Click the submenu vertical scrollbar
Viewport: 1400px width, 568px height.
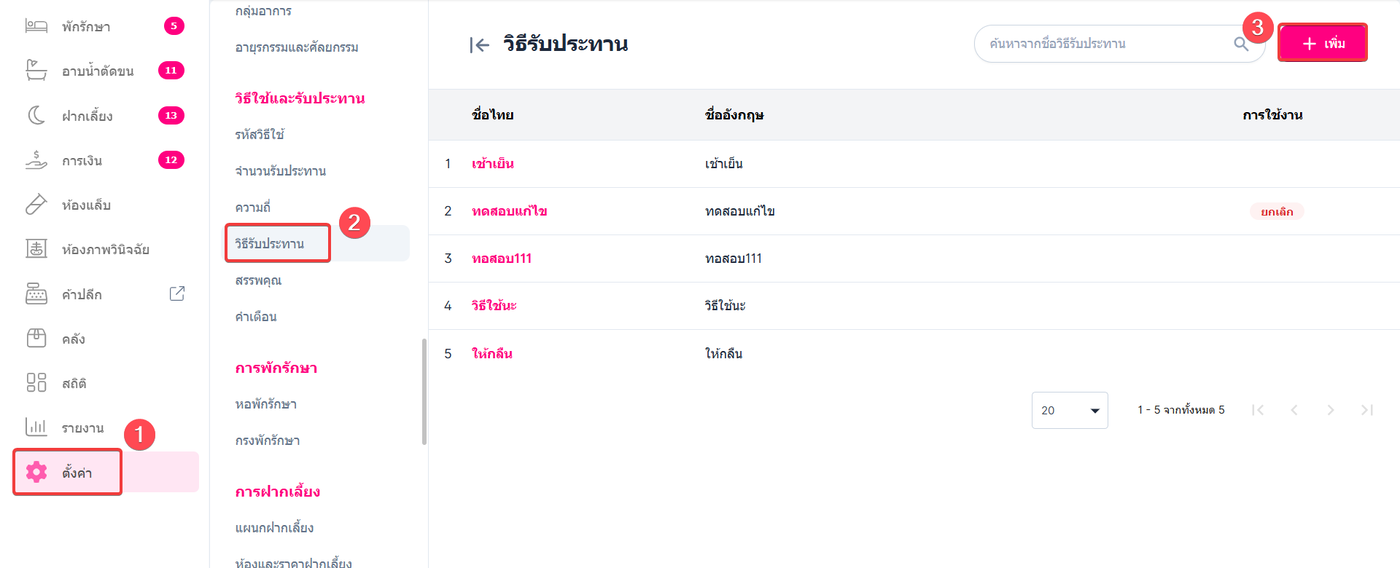point(424,390)
